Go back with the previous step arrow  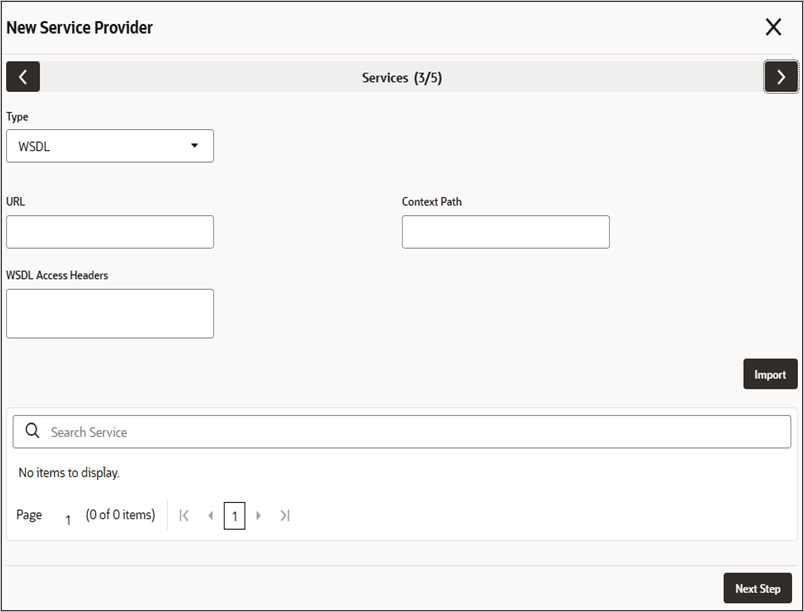pos(23,77)
